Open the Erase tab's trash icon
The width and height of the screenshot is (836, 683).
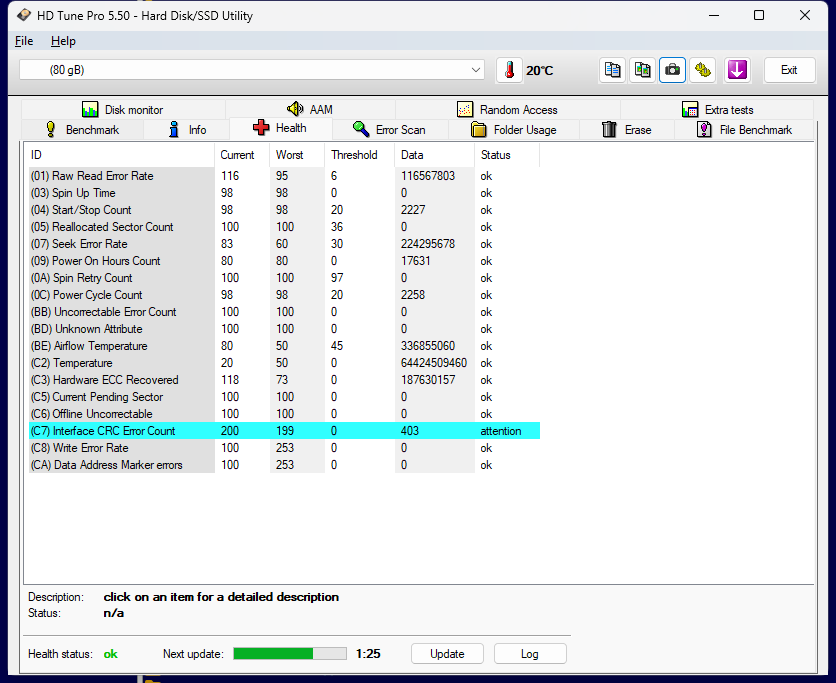[x=608, y=129]
